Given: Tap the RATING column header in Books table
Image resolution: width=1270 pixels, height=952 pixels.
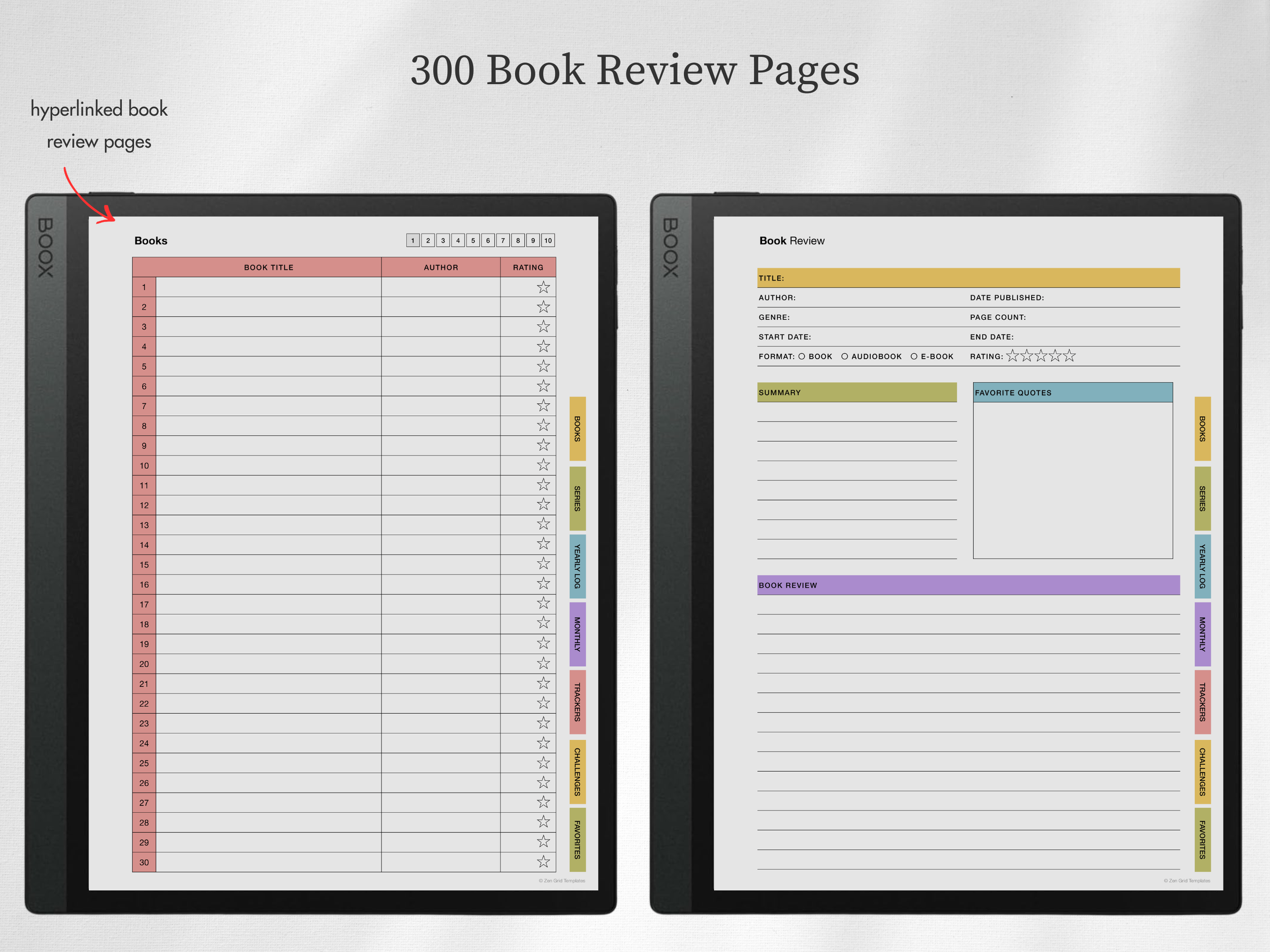Looking at the screenshot, I should tap(528, 268).
